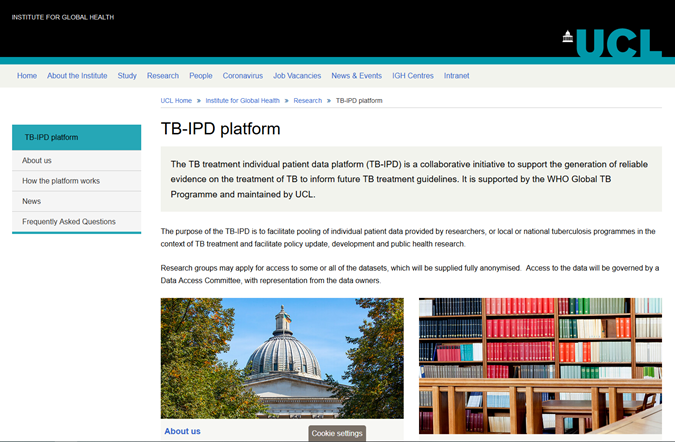Open How the platform works sidebar item
Screen dimensions: 675x442
[77, 181]
